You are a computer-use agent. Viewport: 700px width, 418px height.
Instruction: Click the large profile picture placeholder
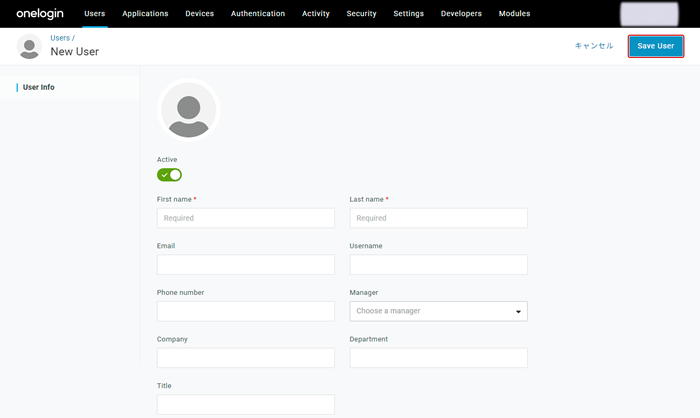188,110
